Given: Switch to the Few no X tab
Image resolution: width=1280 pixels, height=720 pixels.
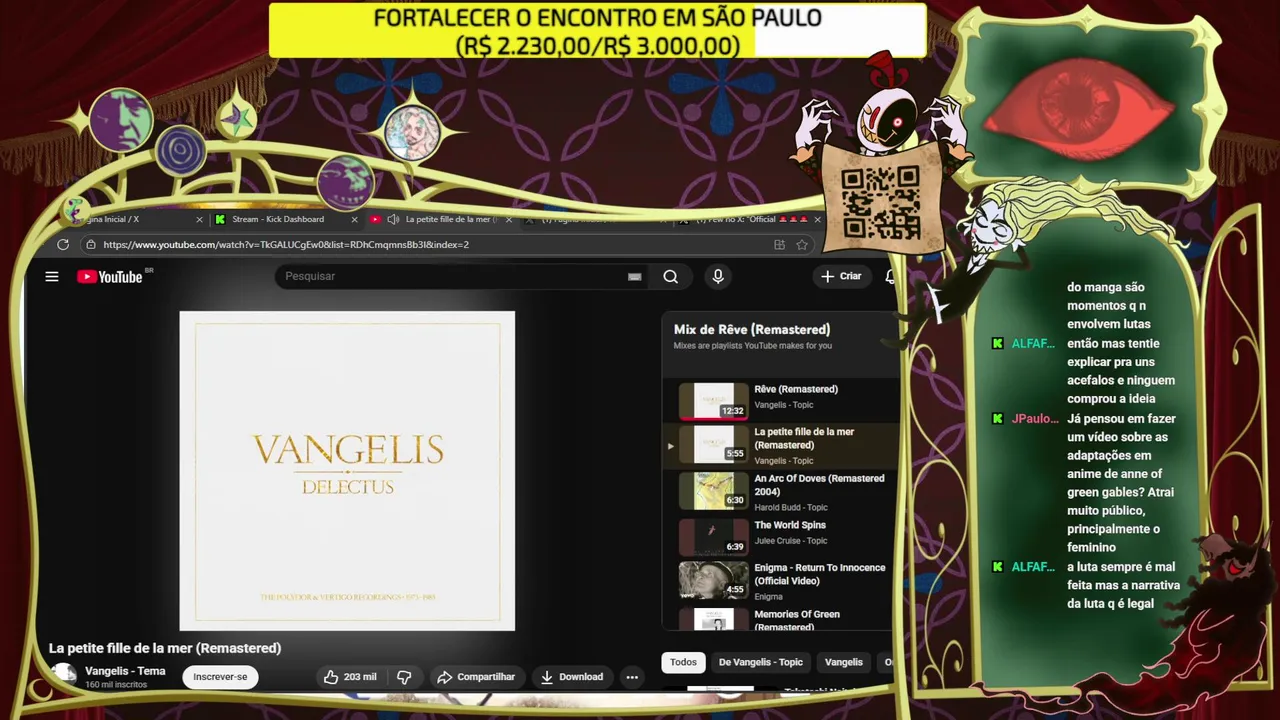Looking at the screenshot, I should 750,219.
